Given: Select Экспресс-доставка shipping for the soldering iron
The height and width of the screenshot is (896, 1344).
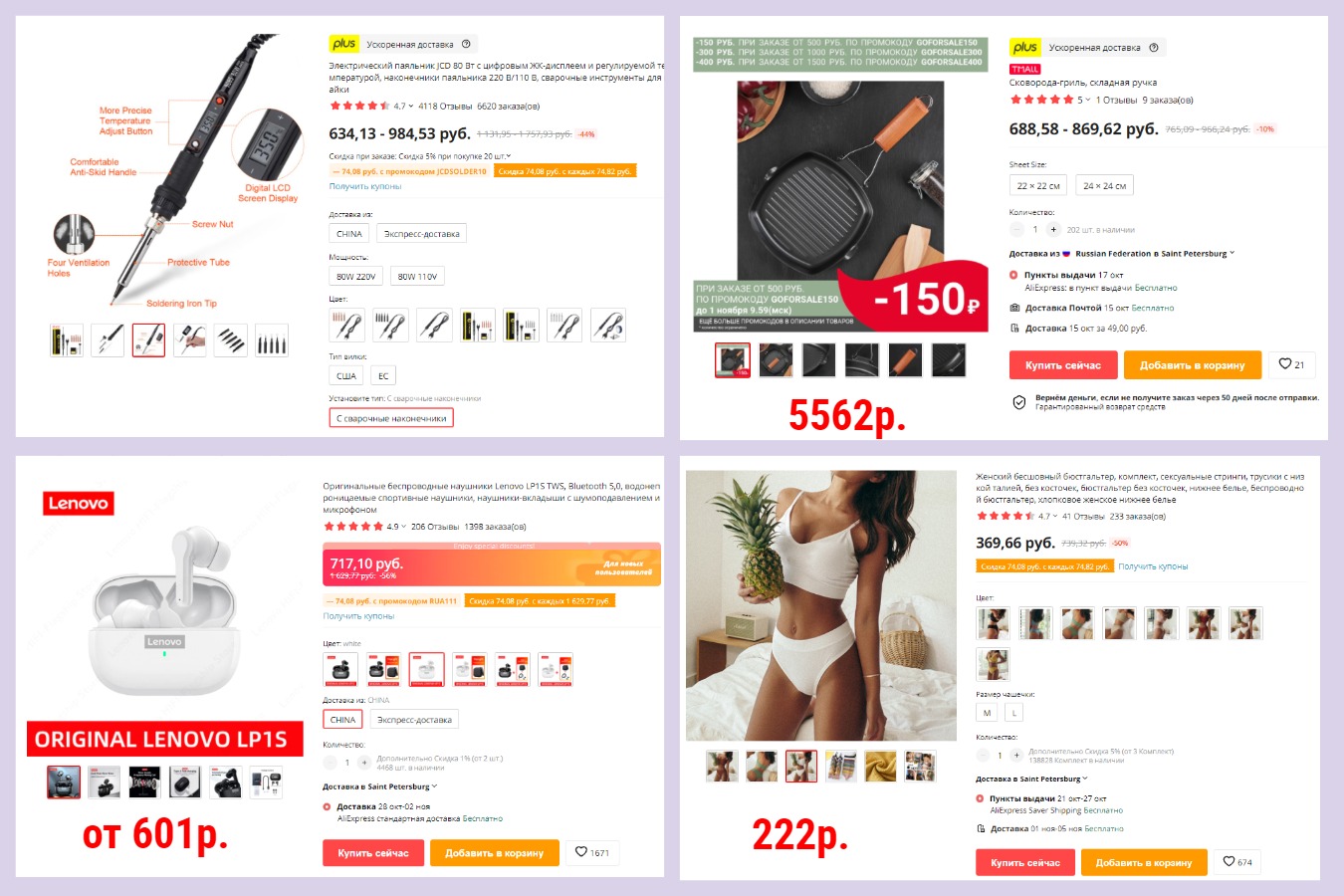Looking at the screenshot, I should pyautogui.click(x=422, y=234).
